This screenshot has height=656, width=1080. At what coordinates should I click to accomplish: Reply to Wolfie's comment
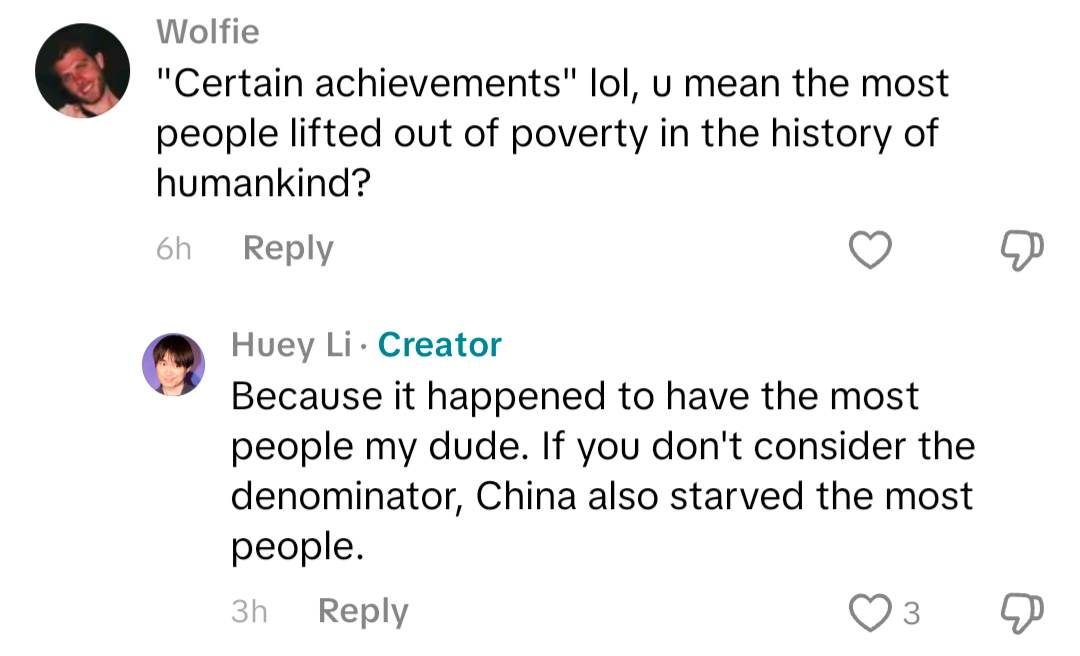pos(288,248)
